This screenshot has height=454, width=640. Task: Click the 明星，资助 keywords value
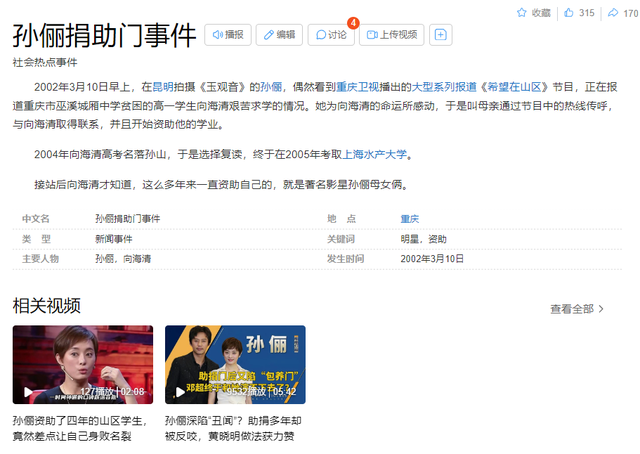pos(423,239)
